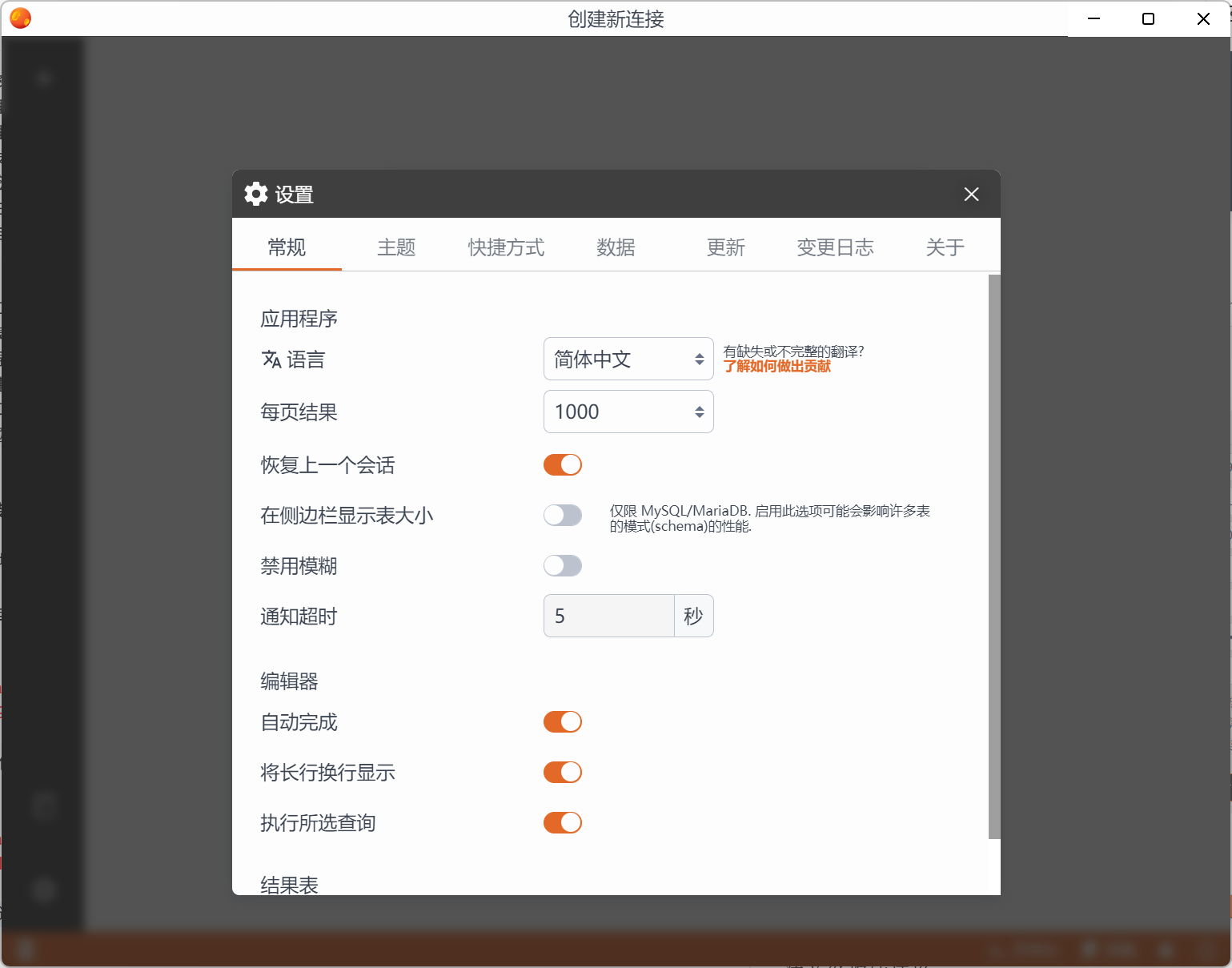Click the Beekeeper Studio app logo icon
The width and height of the screenshot is (1232, 968).
click(20, 17)
